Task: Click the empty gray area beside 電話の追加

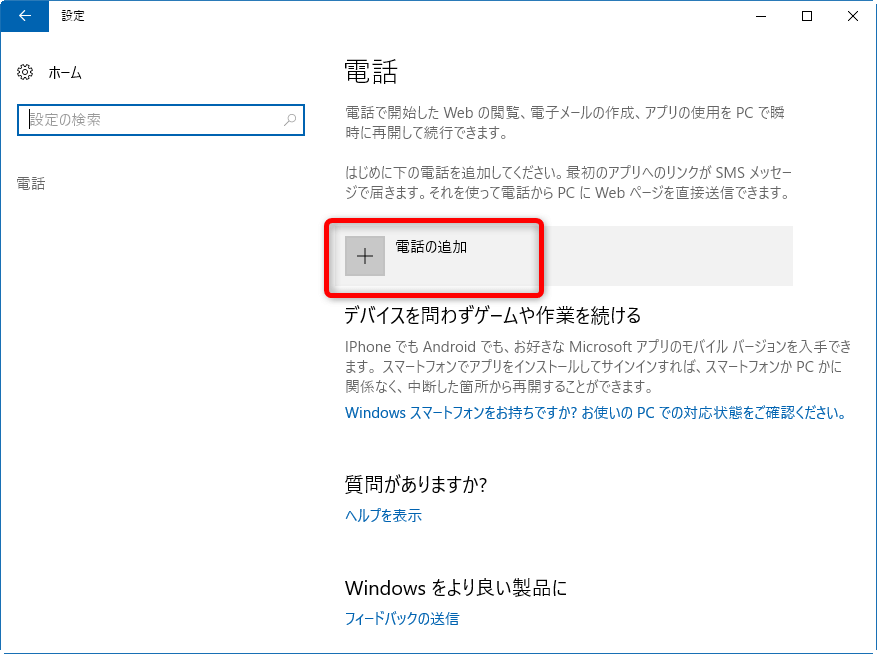Action: pos(666,256)
